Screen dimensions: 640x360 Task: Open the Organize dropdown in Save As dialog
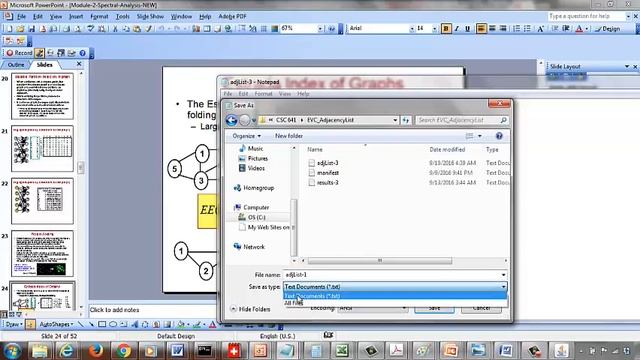coord(247,136)
